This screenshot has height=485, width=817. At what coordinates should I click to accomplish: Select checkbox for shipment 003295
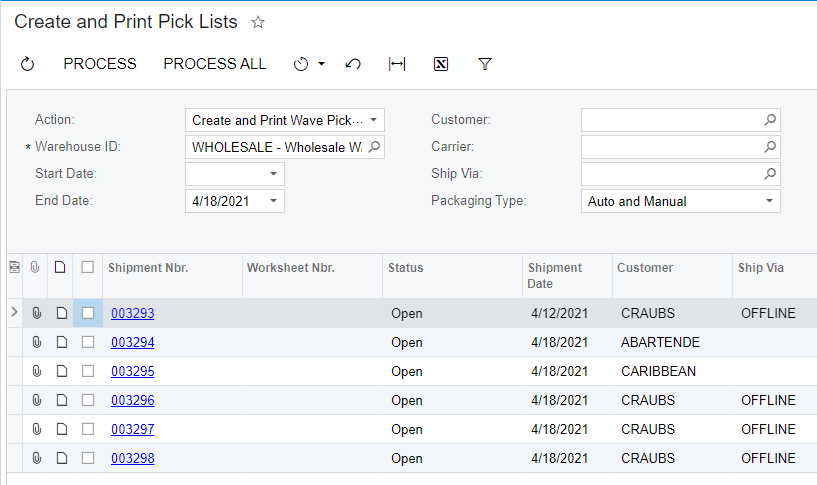(88, 371)
